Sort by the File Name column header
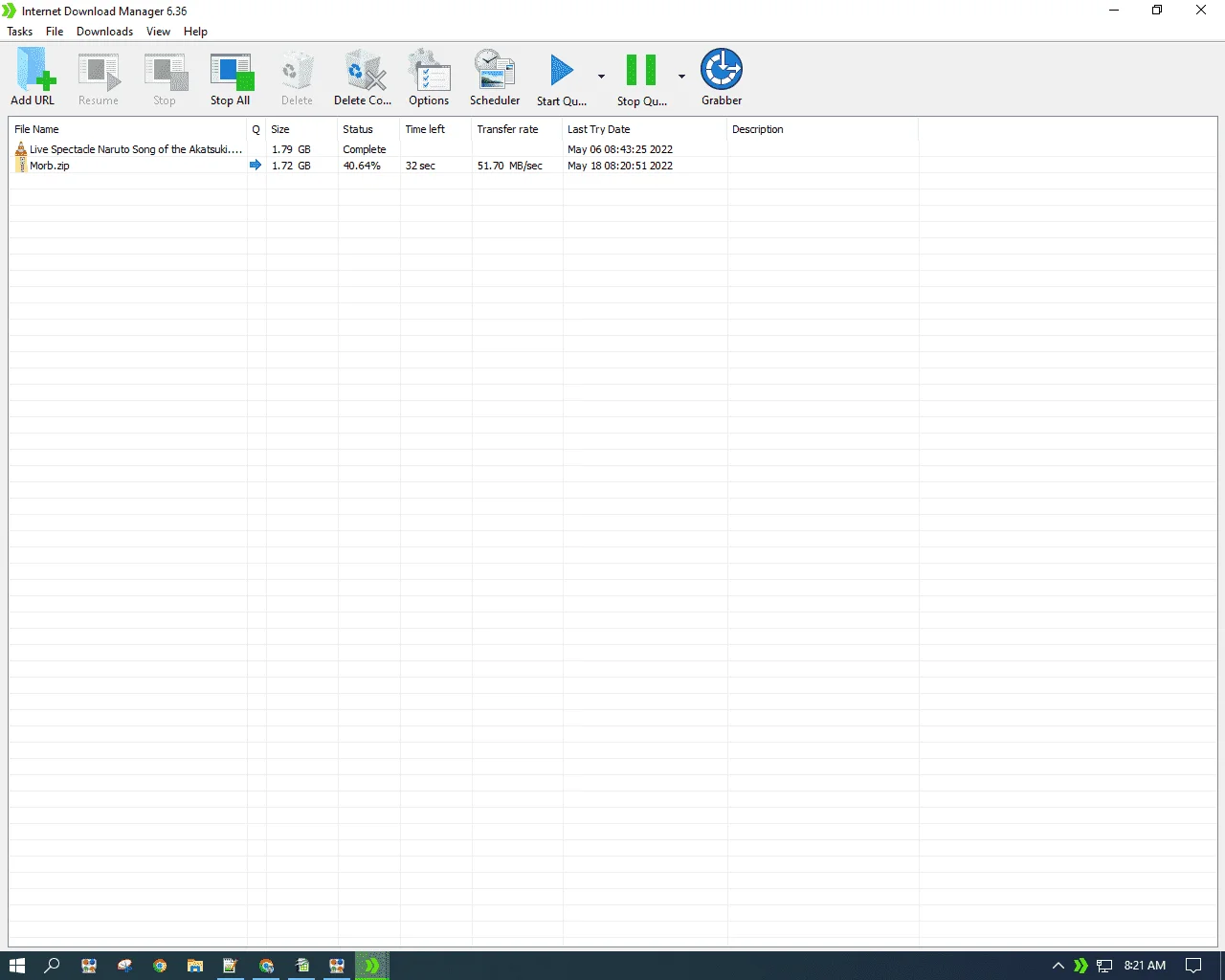The height and width of the screenshot is (980, 1225). pyautogui.click(x=128, y=129)
